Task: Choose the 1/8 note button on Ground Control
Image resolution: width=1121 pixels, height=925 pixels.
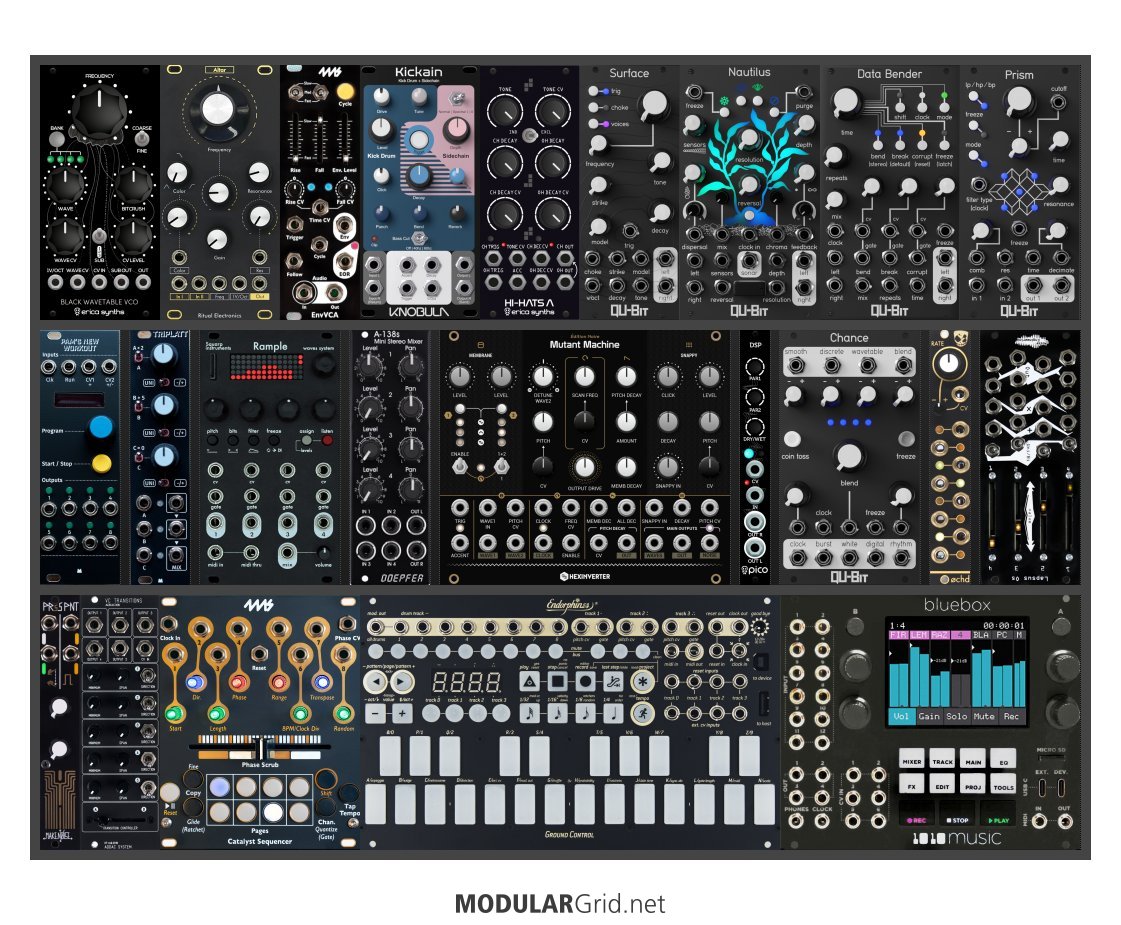Action: point(586,712)
